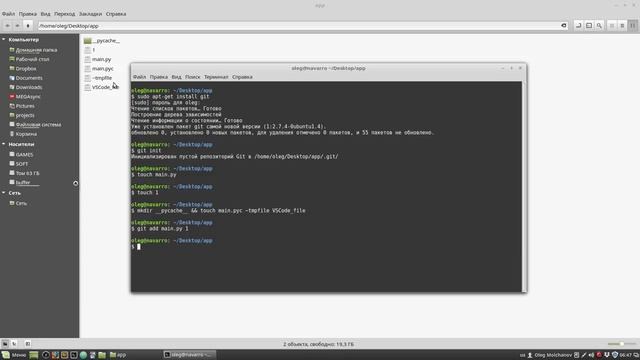This screenshot has height=360, width=640.
Task: Go back with the back arrow
Action: pos(7,26)
